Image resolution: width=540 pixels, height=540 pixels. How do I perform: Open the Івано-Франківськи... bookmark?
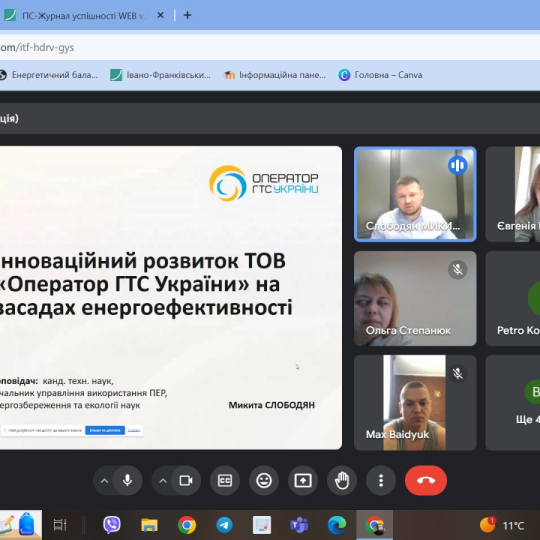click(x=160, y=75)
